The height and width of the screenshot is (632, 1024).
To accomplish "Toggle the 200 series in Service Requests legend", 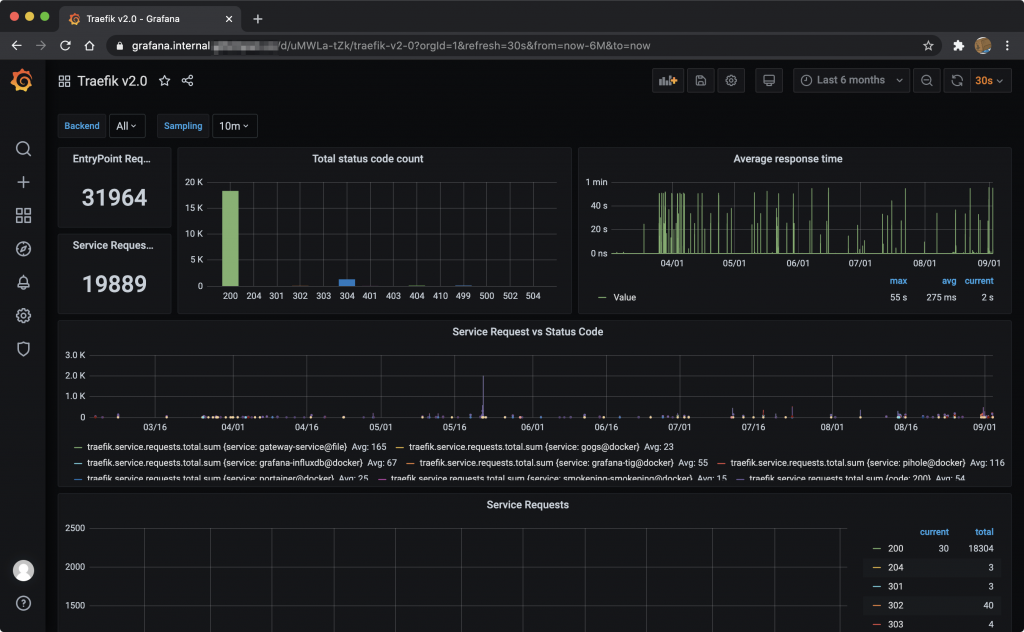I will pyautogui.click(x=895, y=549).
